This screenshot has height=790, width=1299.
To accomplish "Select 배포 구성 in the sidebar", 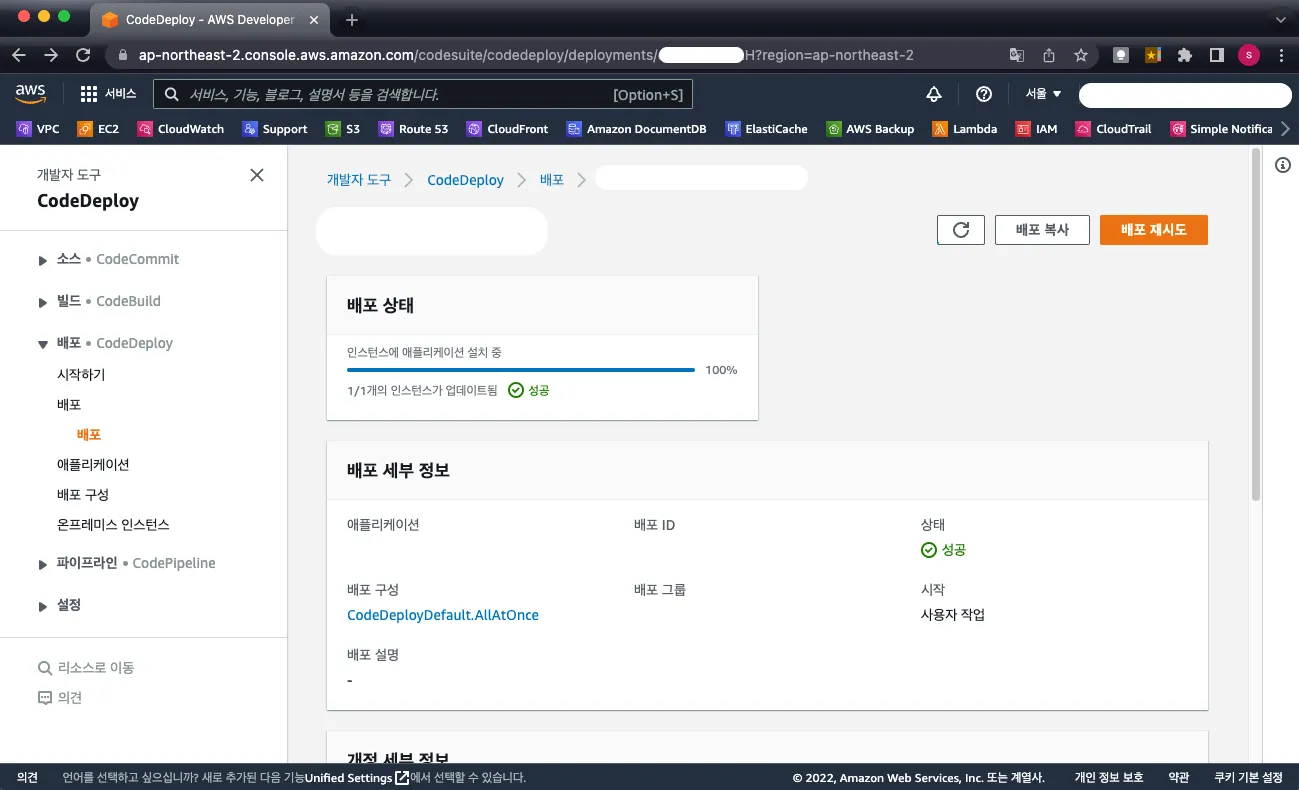I will [83, 495].
